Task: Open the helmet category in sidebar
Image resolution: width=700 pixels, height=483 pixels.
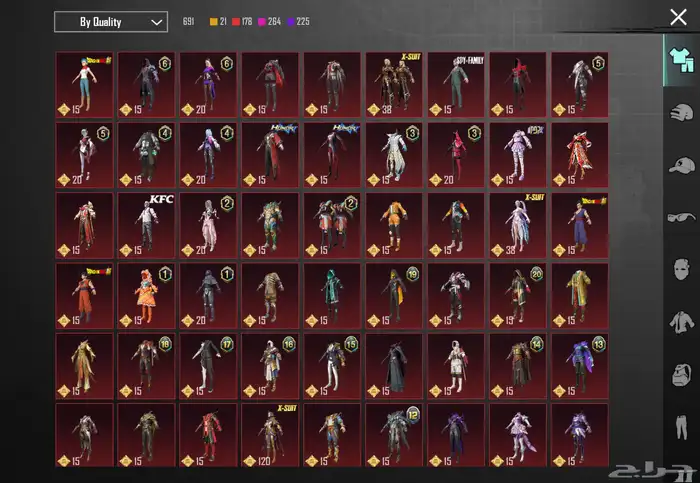Action: (x=681, y=113)
